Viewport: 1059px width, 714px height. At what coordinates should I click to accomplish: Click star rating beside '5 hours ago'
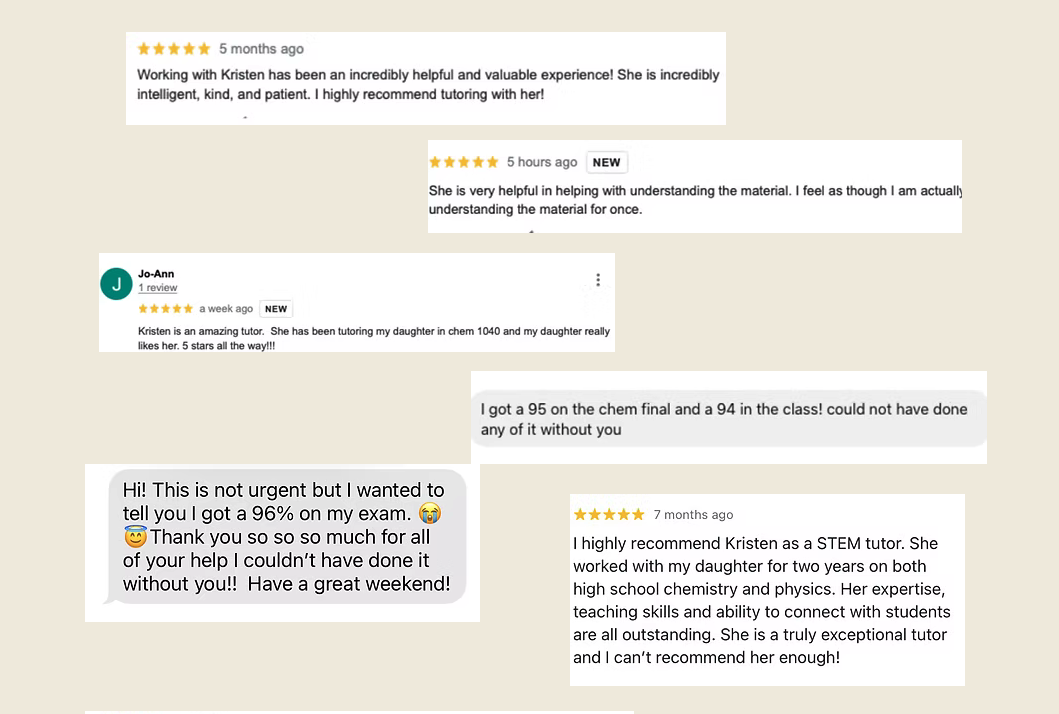tap(463, 162)
